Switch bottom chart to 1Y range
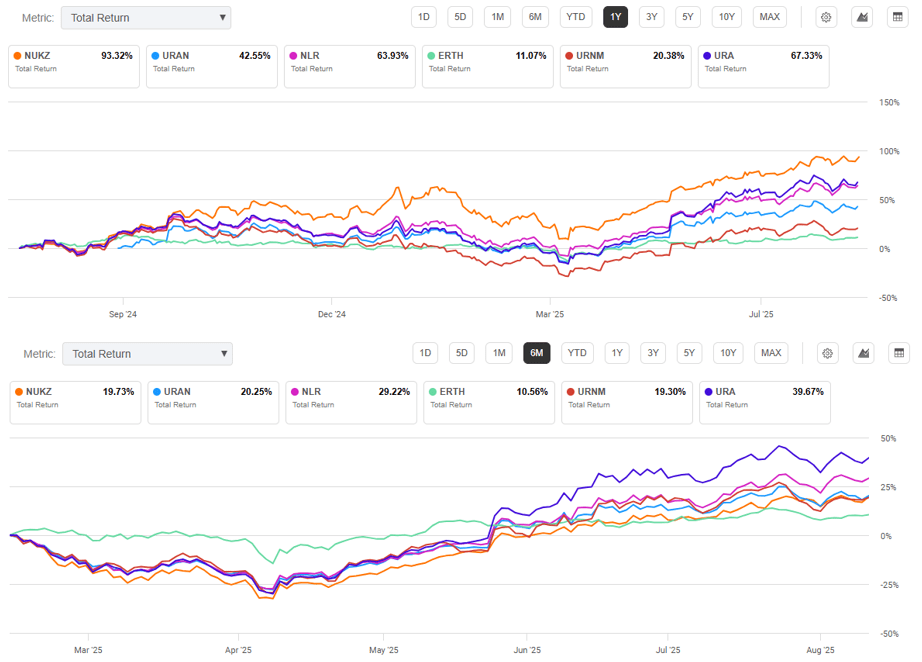Image resolution: width=922 pixels, height=662 pixels. pyautogui.click(x=617, y=353)
